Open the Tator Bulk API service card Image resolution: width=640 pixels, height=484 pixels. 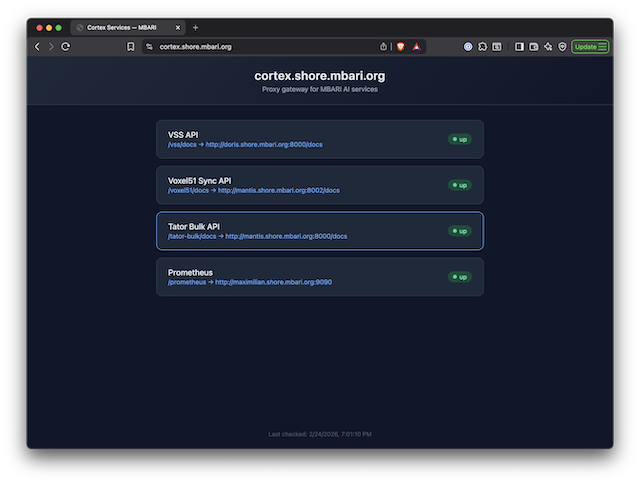pos(320,231)
